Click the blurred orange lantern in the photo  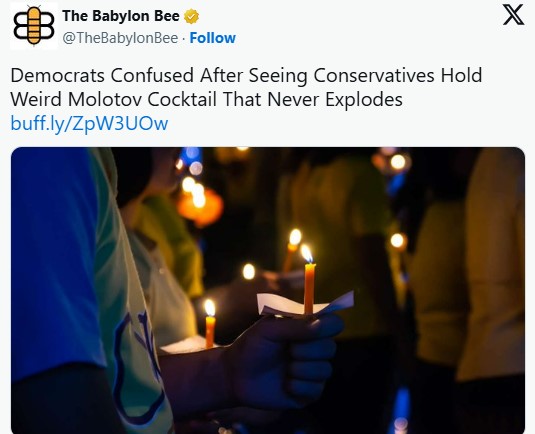[200, 207]
